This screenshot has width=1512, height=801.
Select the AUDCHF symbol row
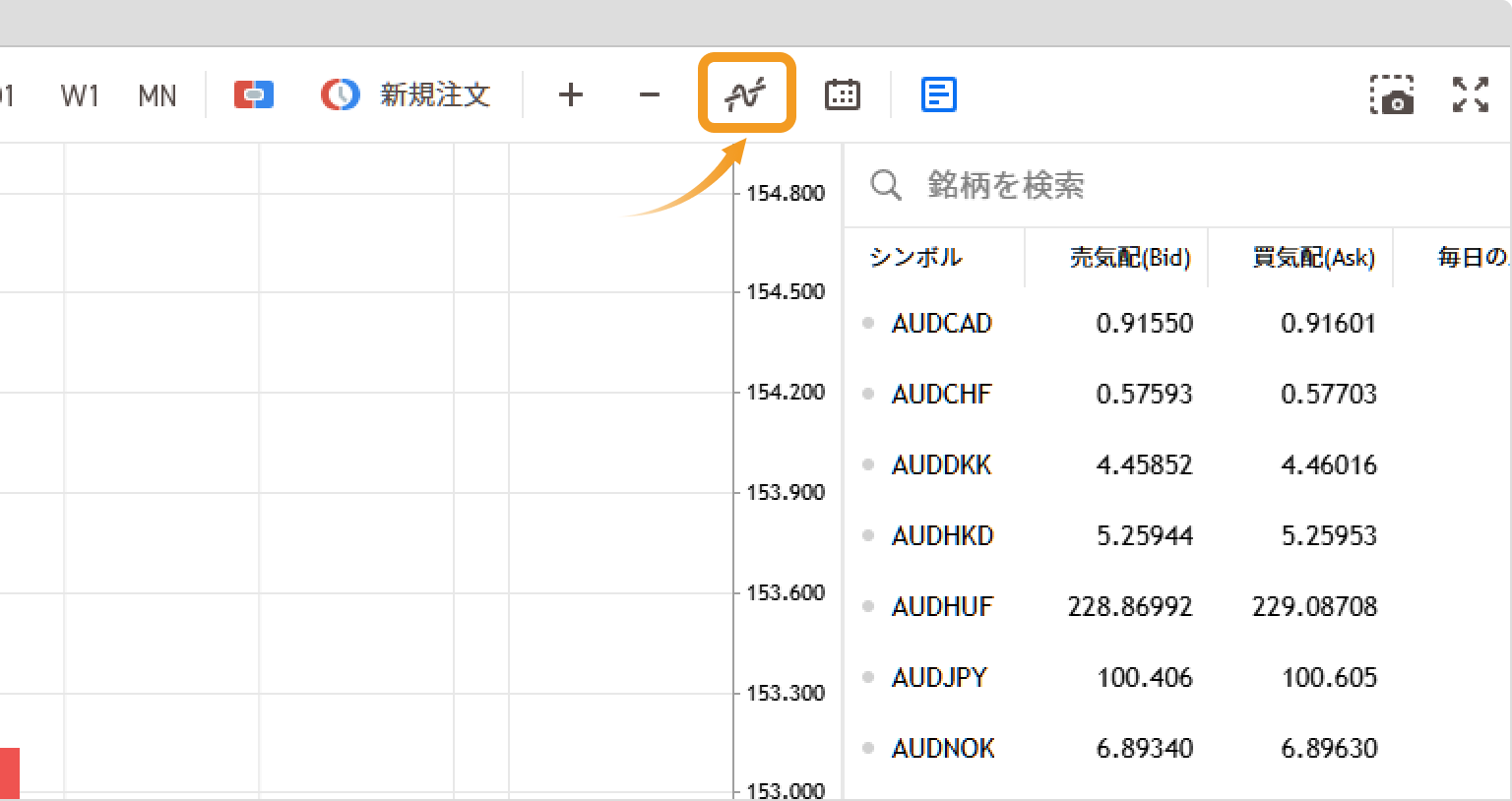1177,394
